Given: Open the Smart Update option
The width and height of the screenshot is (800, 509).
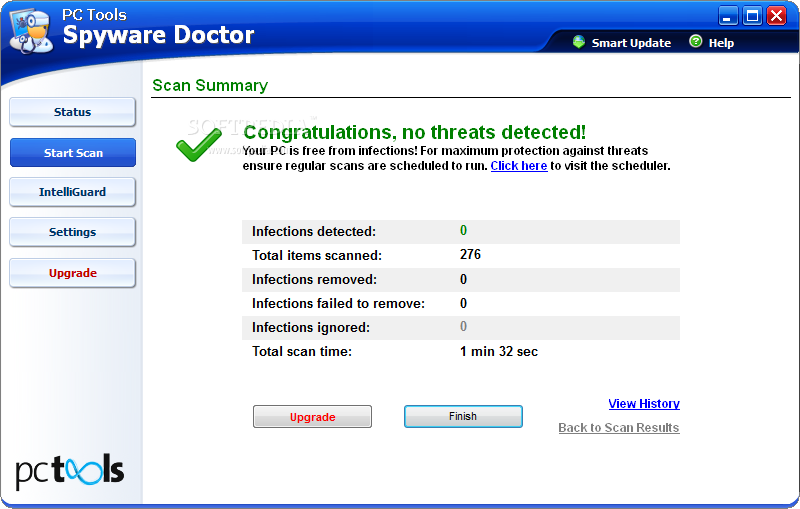Looking at the screenshot, I should click(631, 43).
